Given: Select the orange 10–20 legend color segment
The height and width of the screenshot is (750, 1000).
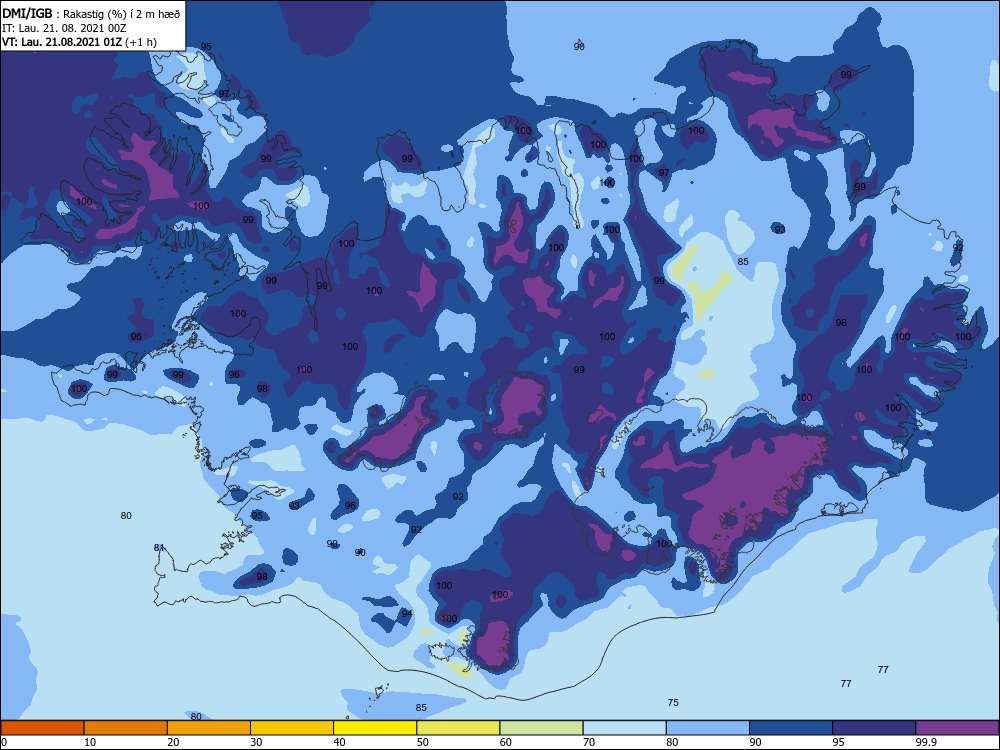Looking at the screenshot, I should 126,728.
